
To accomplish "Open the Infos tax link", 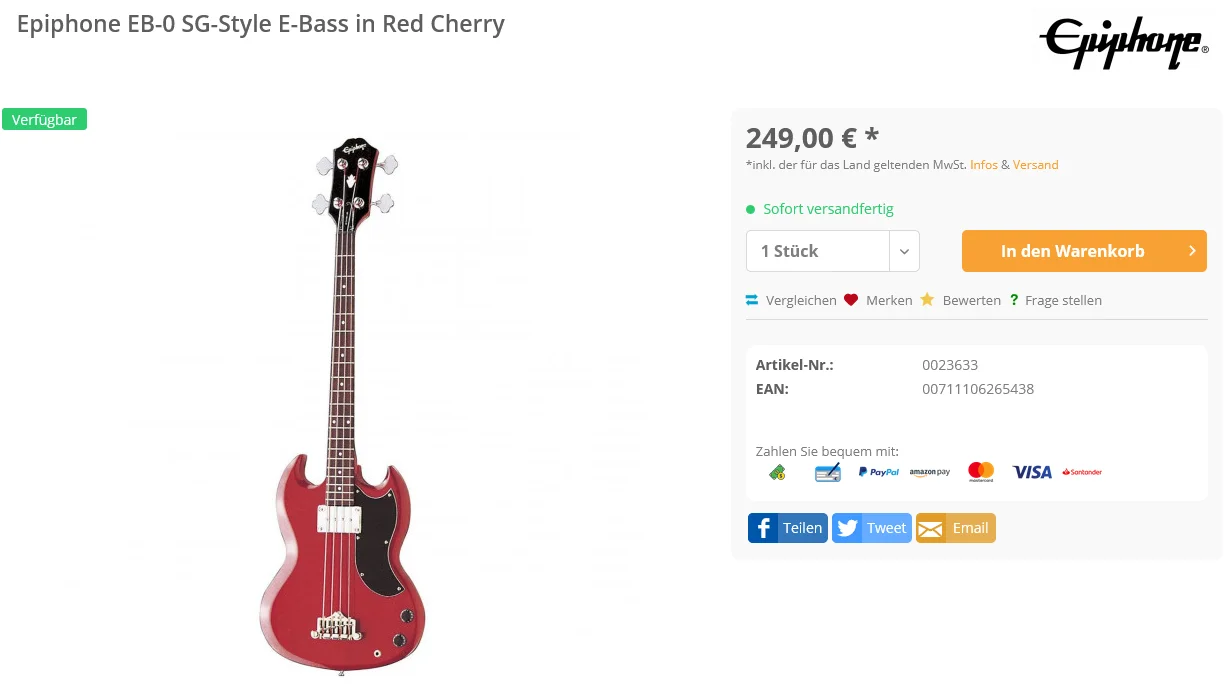I will (984, 165).
